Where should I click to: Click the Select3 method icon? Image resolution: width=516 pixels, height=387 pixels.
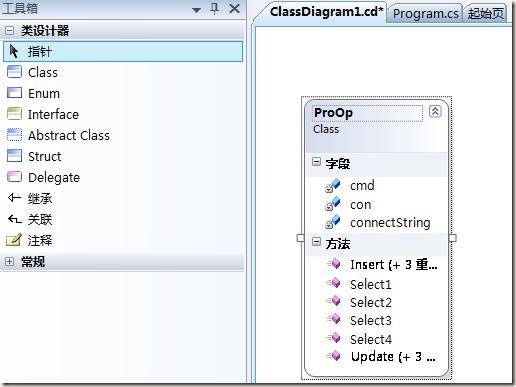click(x=333, y=319)
